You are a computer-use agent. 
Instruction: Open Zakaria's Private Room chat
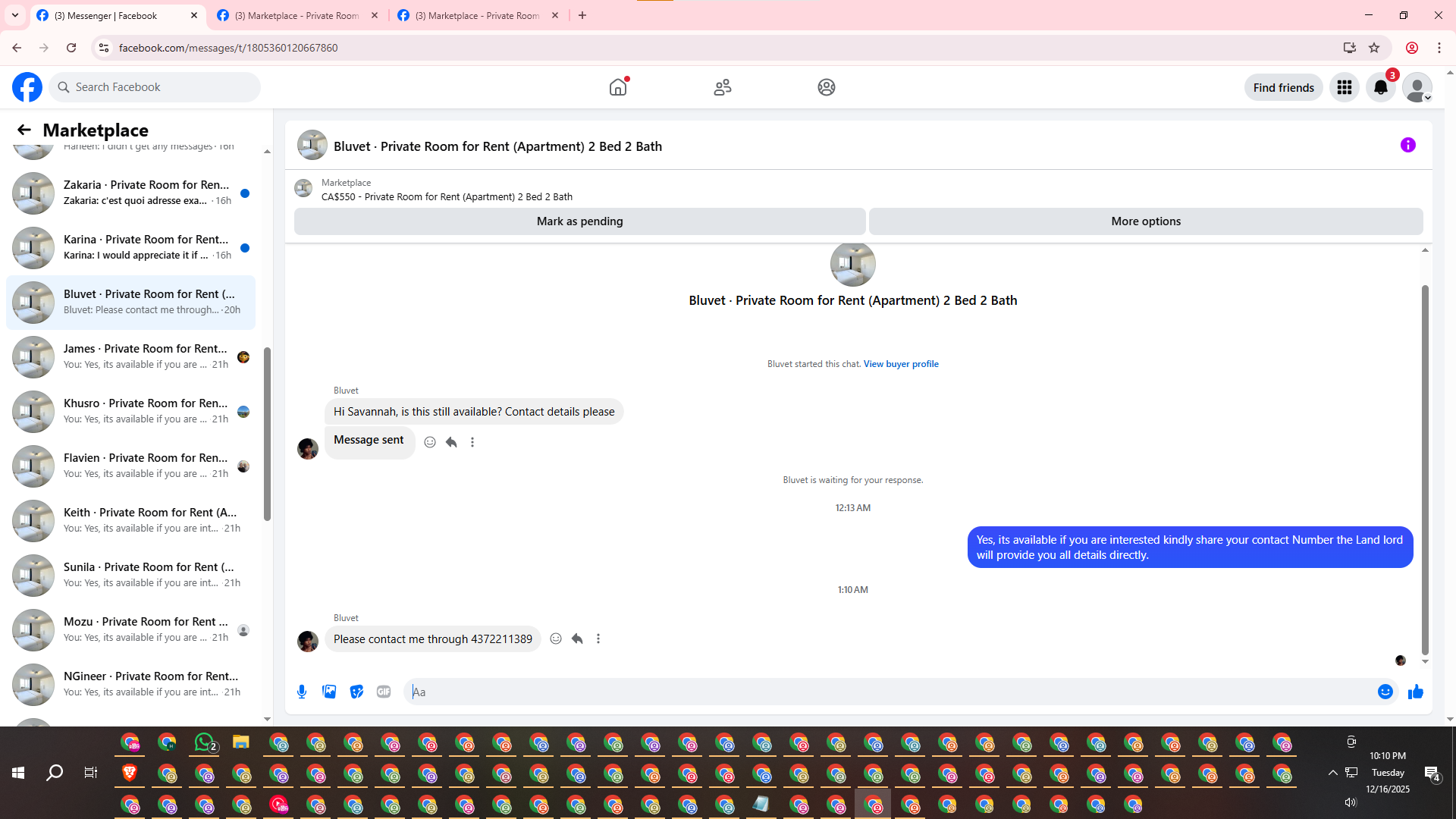tap(130, 193)
